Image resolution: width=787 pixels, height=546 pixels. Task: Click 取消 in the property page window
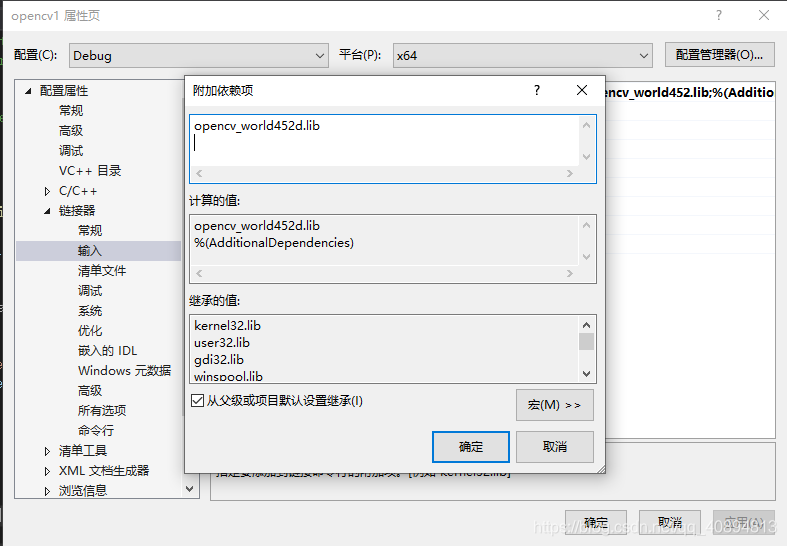point(670,523)
